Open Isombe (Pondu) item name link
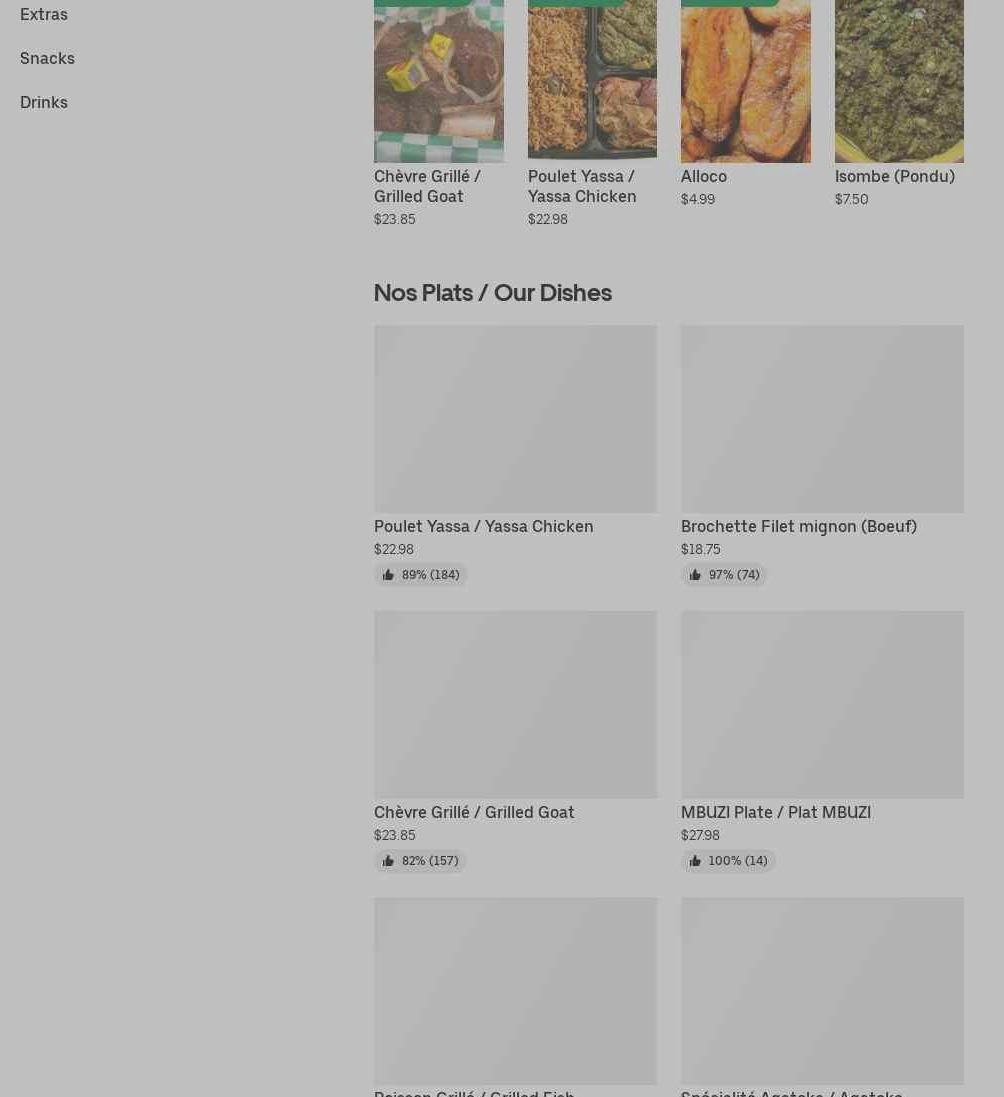The height and width of the screenshot is (1097, 1004). point(895,177)
